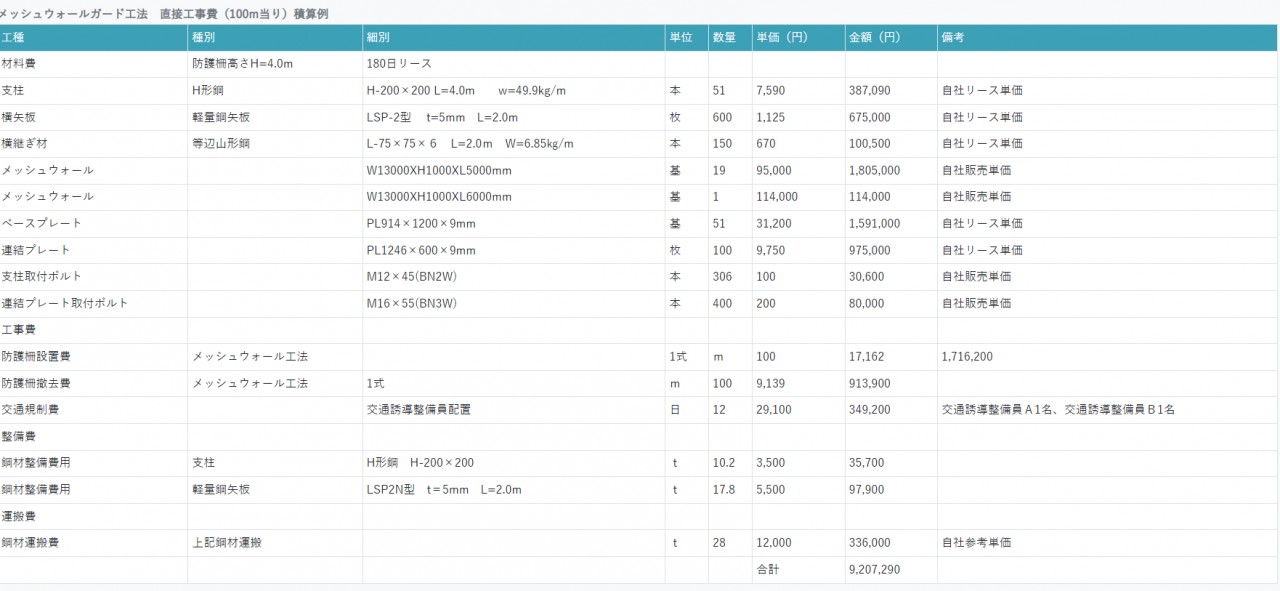
Task: Click the 種別 column header
Action: 275,38
